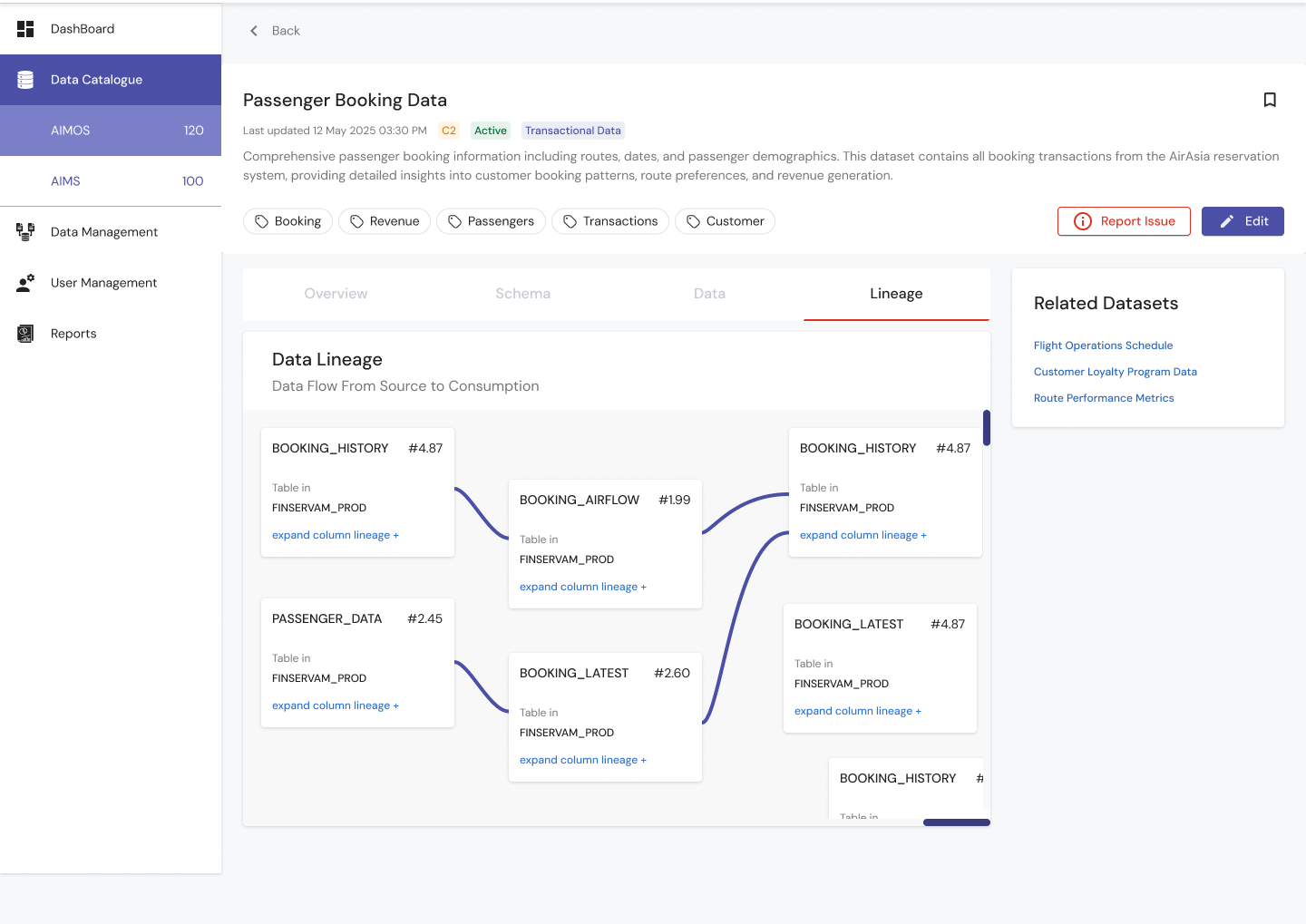Expand column lineage for PASSENGER_DATA
Screen dimensions: 1306x924
[335, 705]
